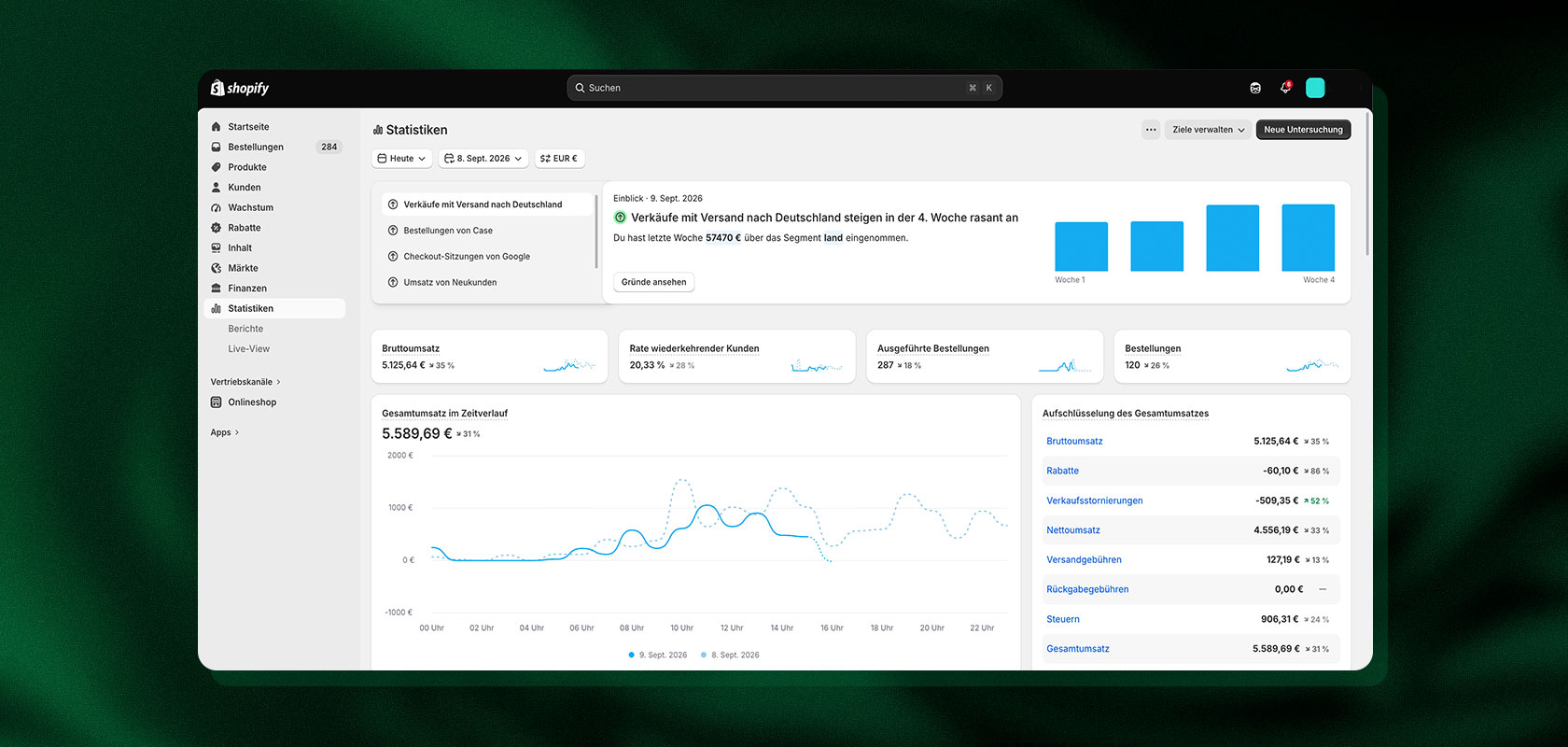Click the Inhalt icon in sidebar

[x=217, y=248]
